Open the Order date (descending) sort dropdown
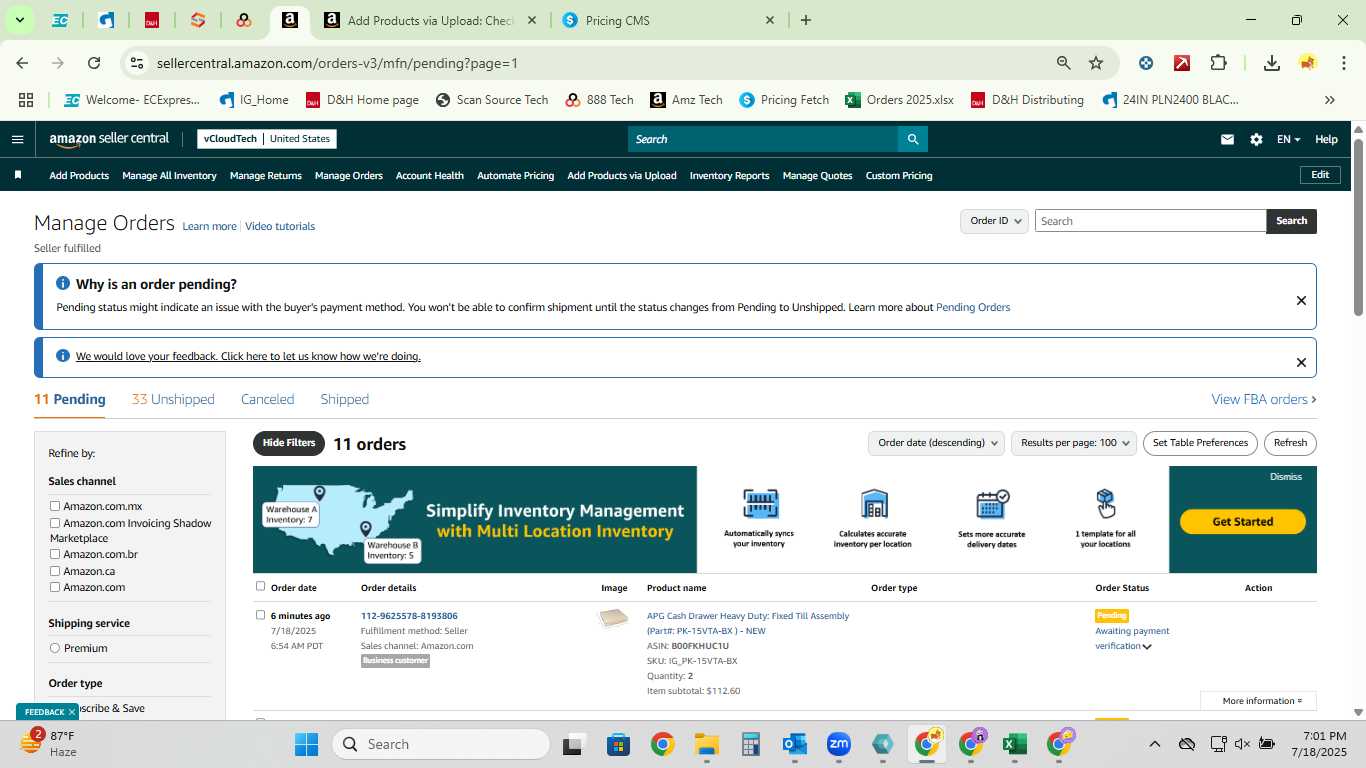 click(936, 443)
